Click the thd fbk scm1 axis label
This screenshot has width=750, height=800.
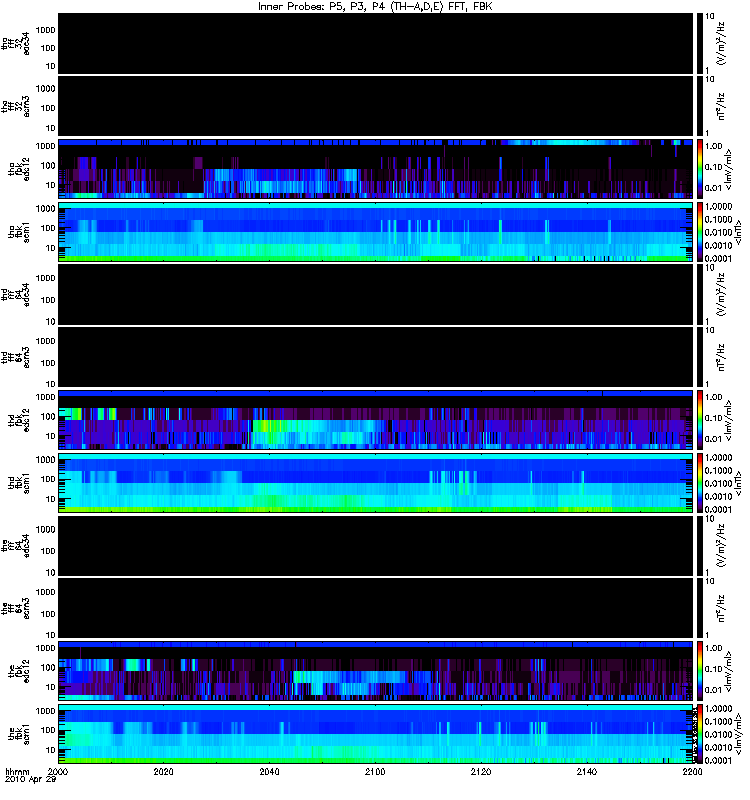19,483
